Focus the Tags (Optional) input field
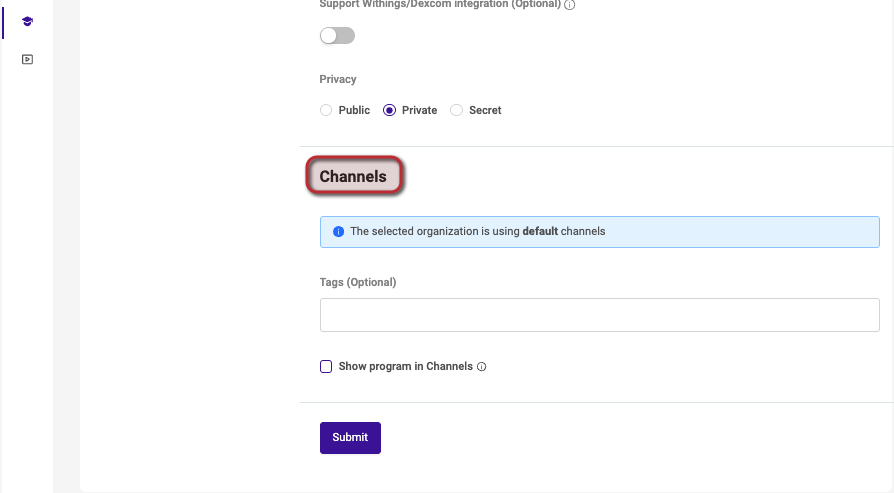 599,315
